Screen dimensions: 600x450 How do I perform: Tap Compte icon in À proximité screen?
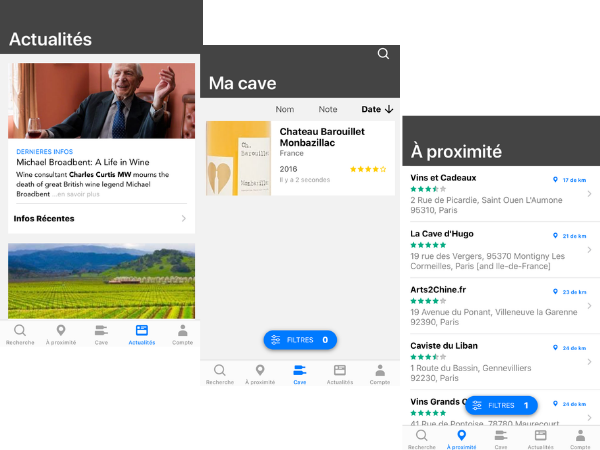coord(580,435)
